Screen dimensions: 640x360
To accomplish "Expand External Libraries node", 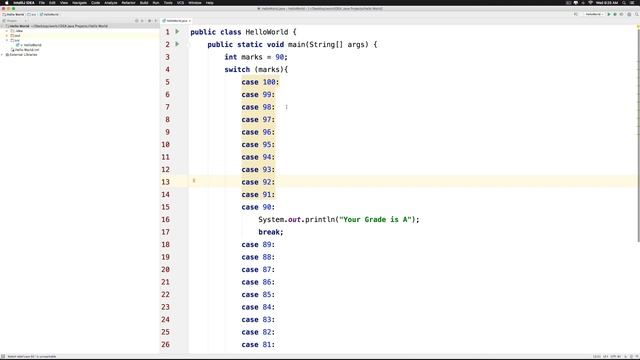I will click(x=2, y=54).
